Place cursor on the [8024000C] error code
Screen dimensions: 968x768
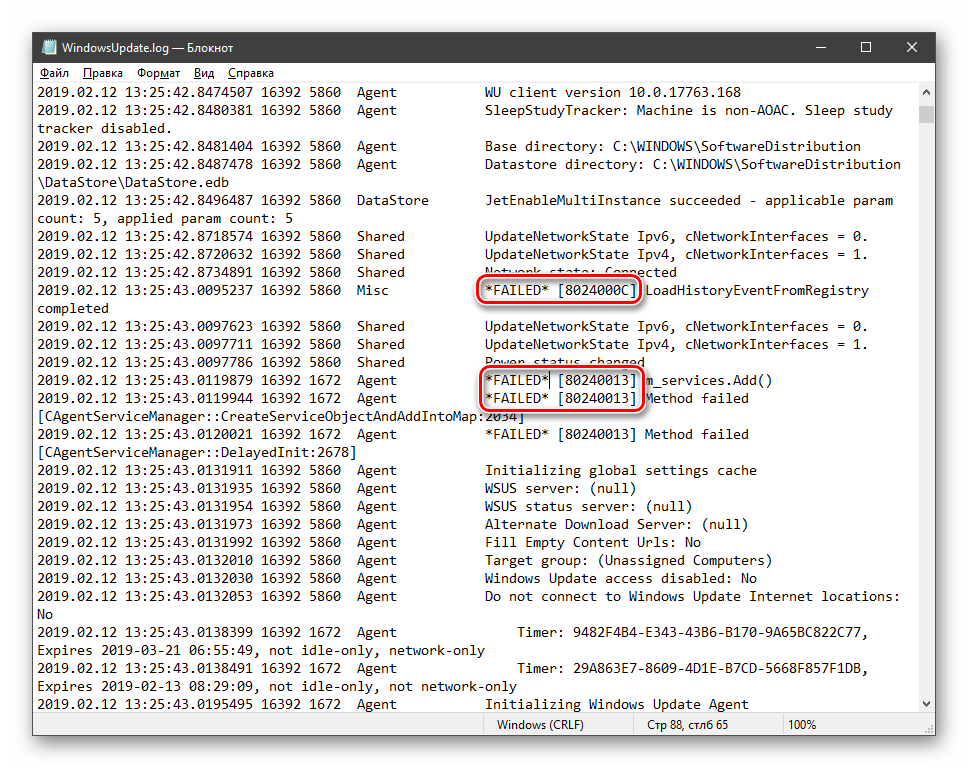[x=596, y=291]
